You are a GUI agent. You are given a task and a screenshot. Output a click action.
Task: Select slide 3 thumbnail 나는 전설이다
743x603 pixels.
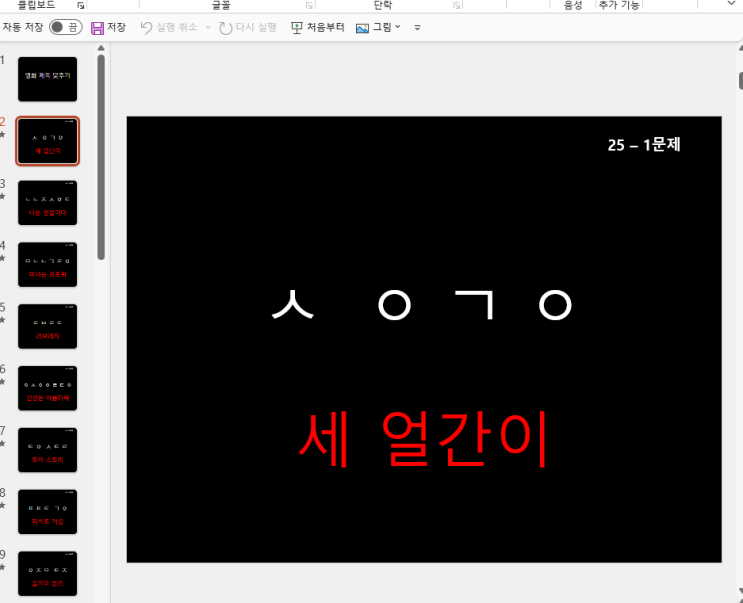click(x=47, y=203)
